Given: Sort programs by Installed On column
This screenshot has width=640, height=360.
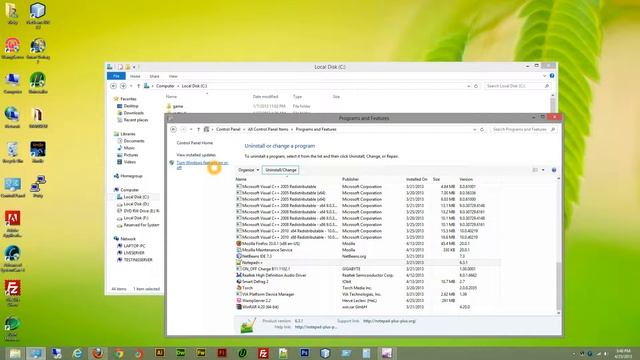Looking at the screenshot, I should 416,179.
